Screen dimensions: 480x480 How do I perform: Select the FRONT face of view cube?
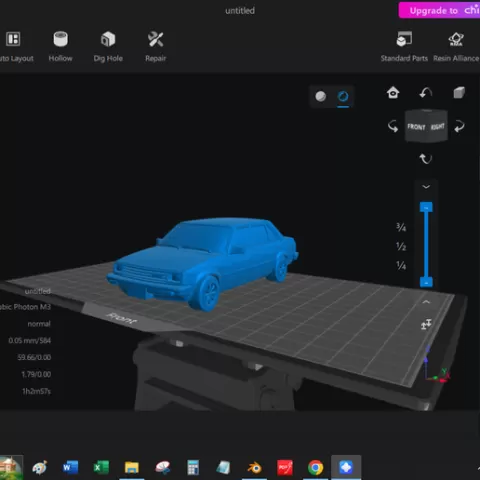click(x=416, y=127)
